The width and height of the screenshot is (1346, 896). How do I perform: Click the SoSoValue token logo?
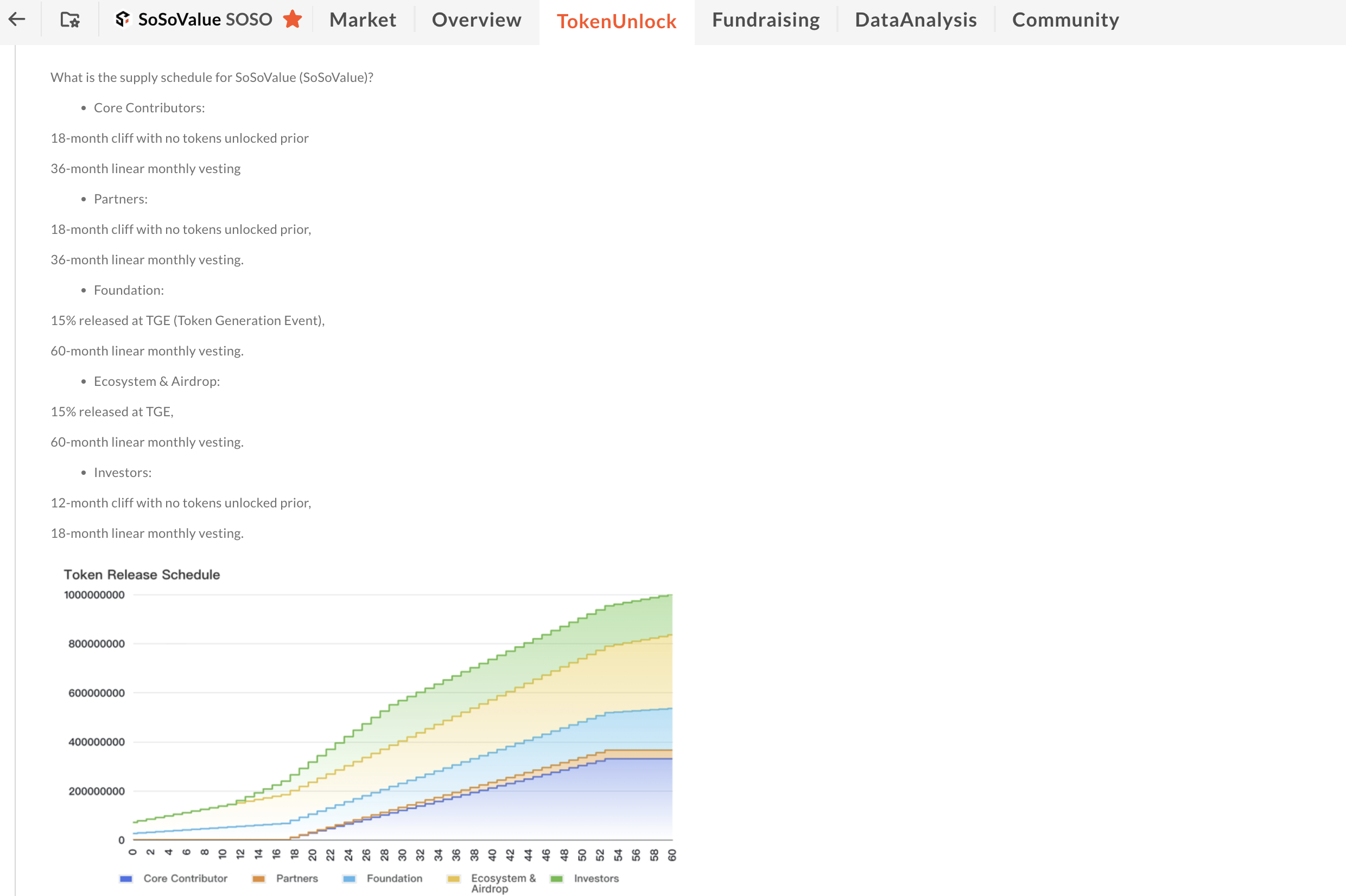click(x=122, y=19)
